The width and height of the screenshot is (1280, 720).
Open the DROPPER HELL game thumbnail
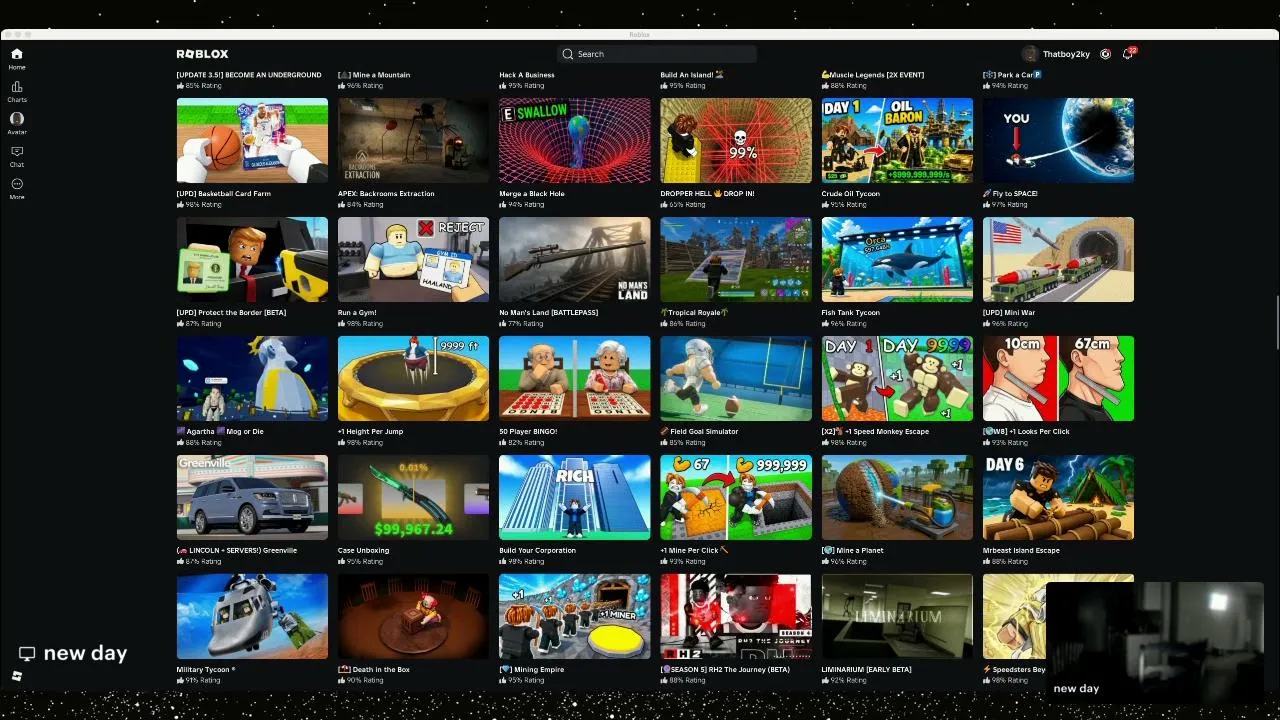point(736,140)
